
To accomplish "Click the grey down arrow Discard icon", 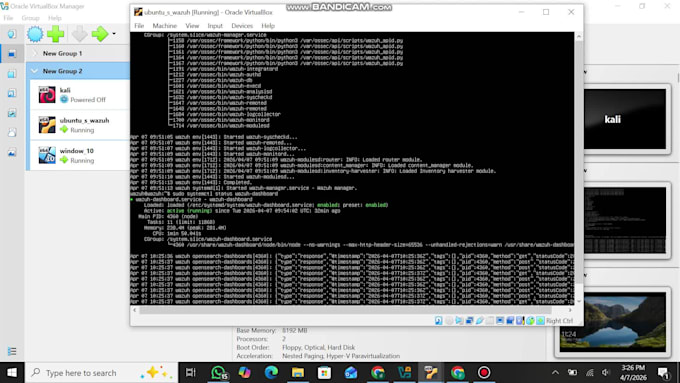I will [x=79, y=34].
